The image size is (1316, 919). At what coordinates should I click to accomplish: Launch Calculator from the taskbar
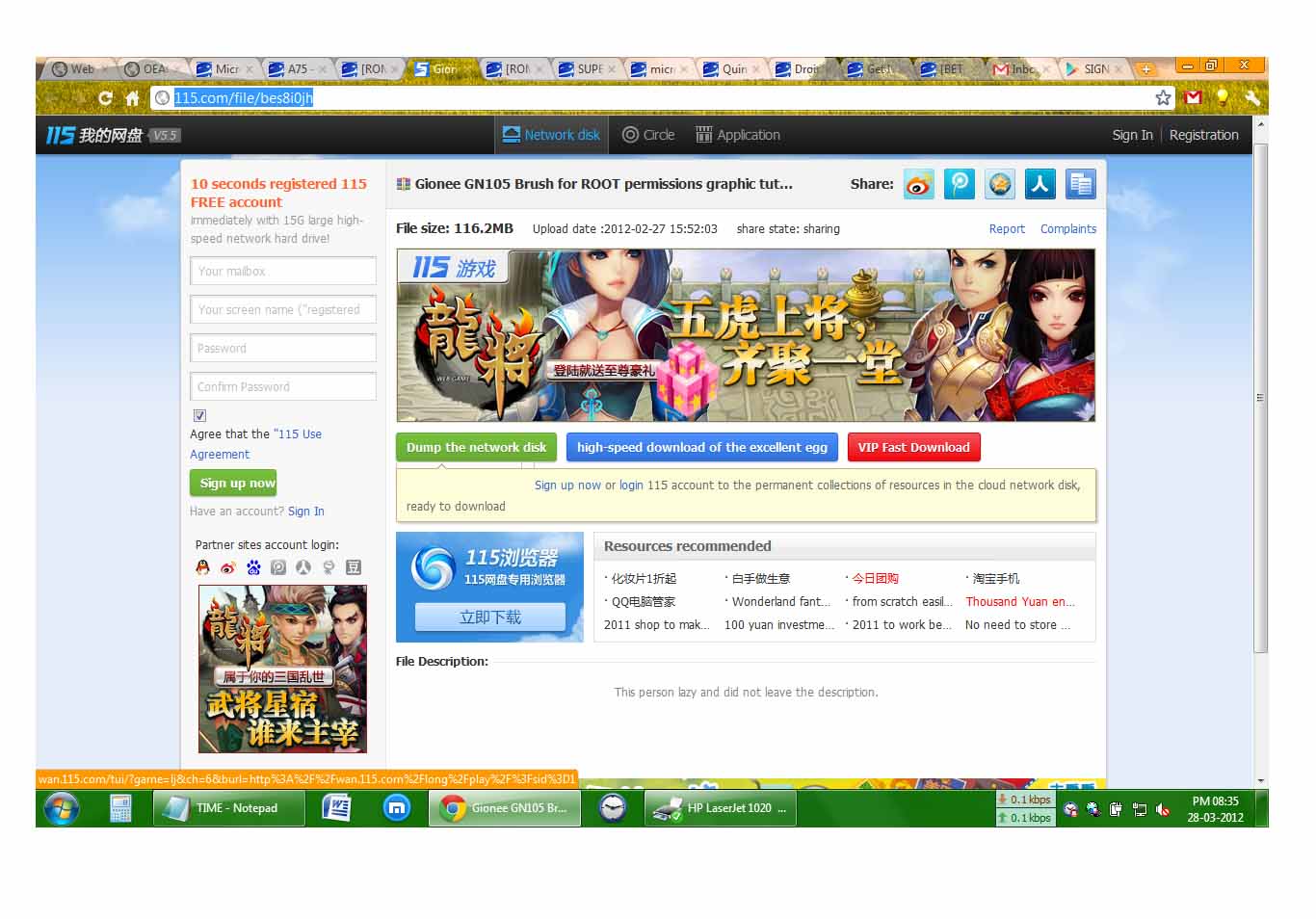pos(120,808)
